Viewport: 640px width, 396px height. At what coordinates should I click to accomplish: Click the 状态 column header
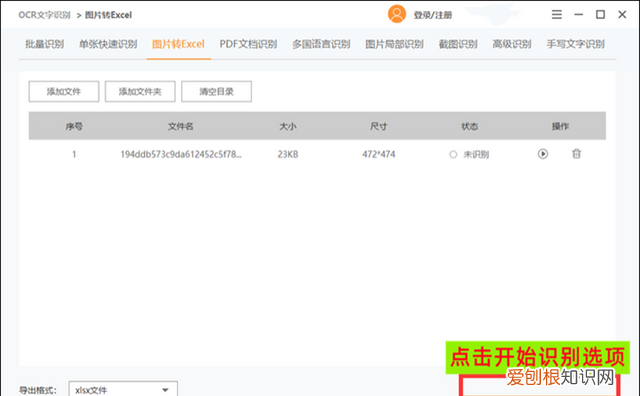469,126
